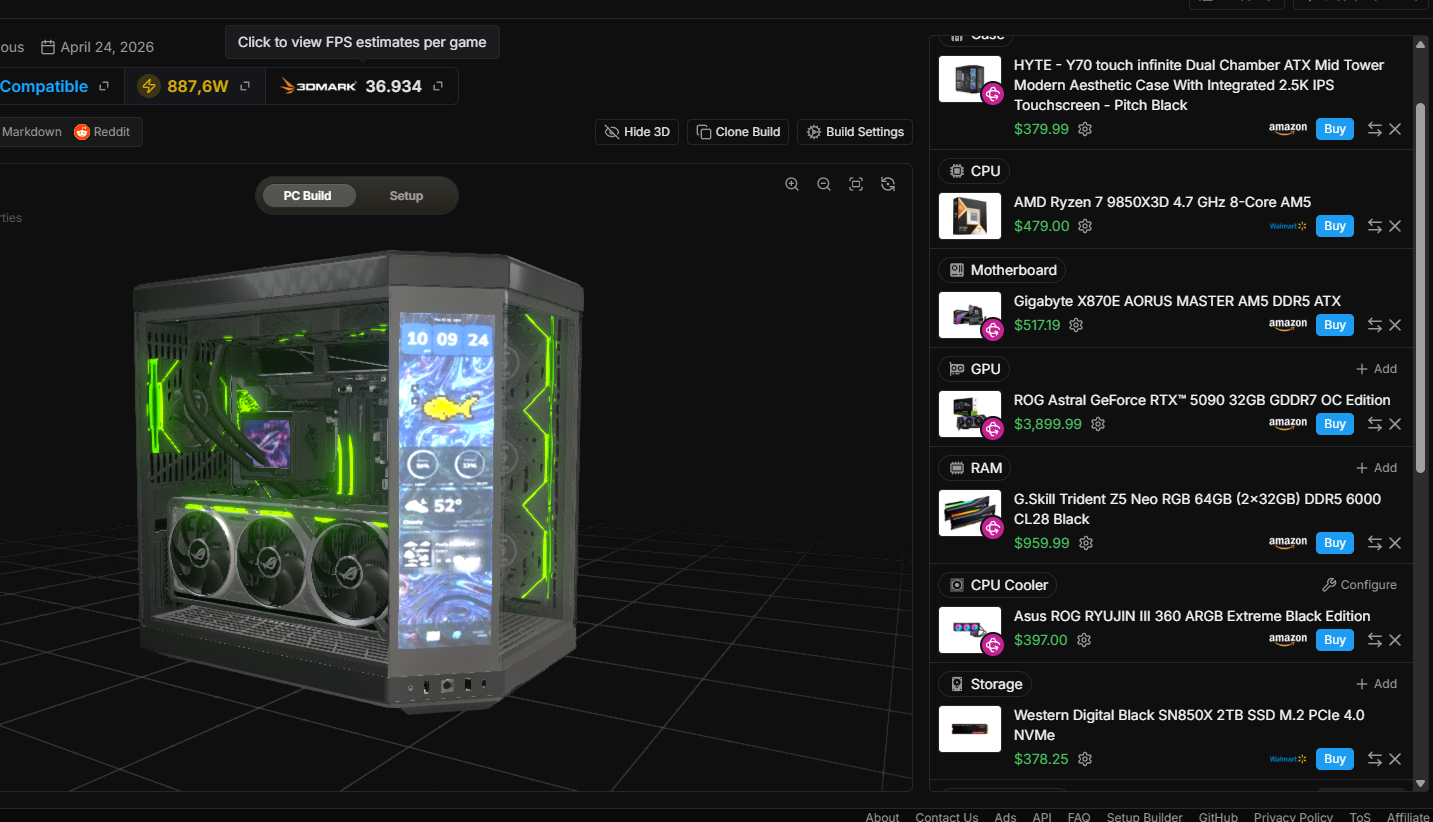Clone this build
The width and height of the screenshot is (1433, 822).
[738, 132]
